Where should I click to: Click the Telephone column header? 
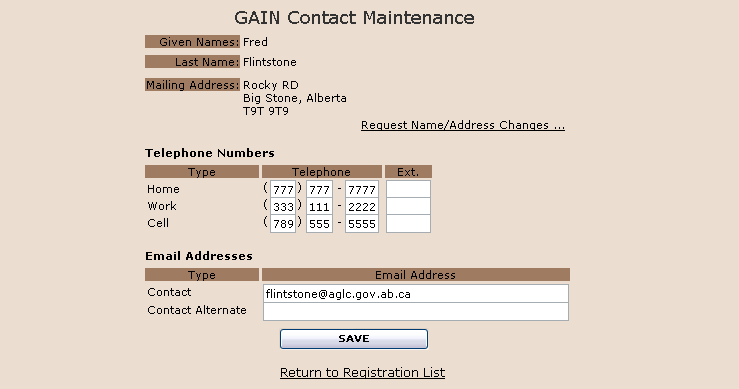point(321,172)
